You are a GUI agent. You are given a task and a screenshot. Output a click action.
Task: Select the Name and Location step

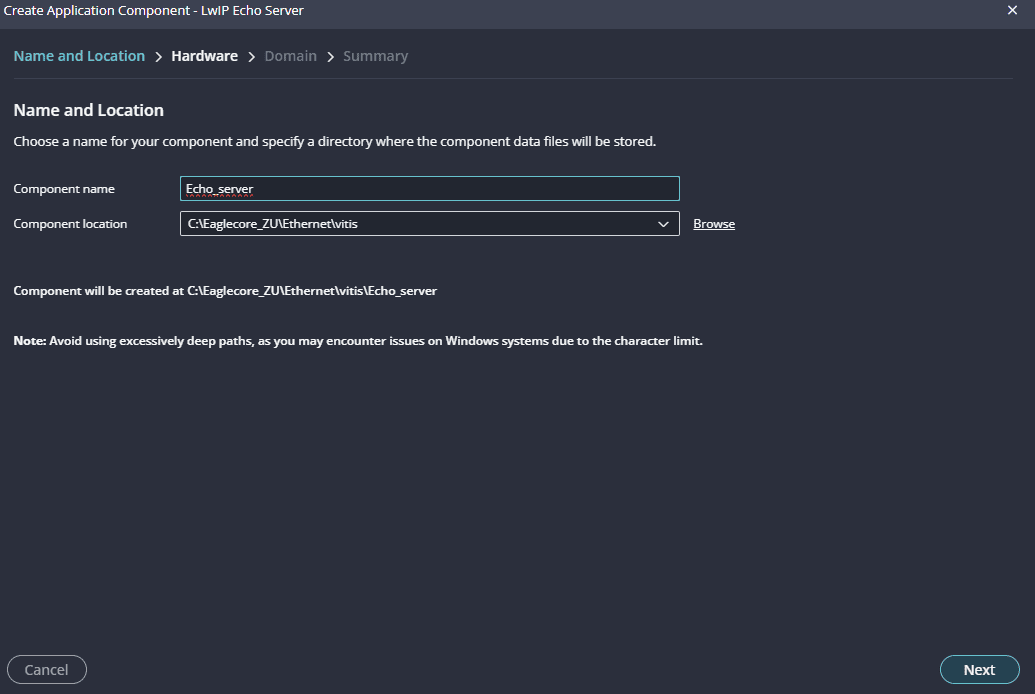79,56
